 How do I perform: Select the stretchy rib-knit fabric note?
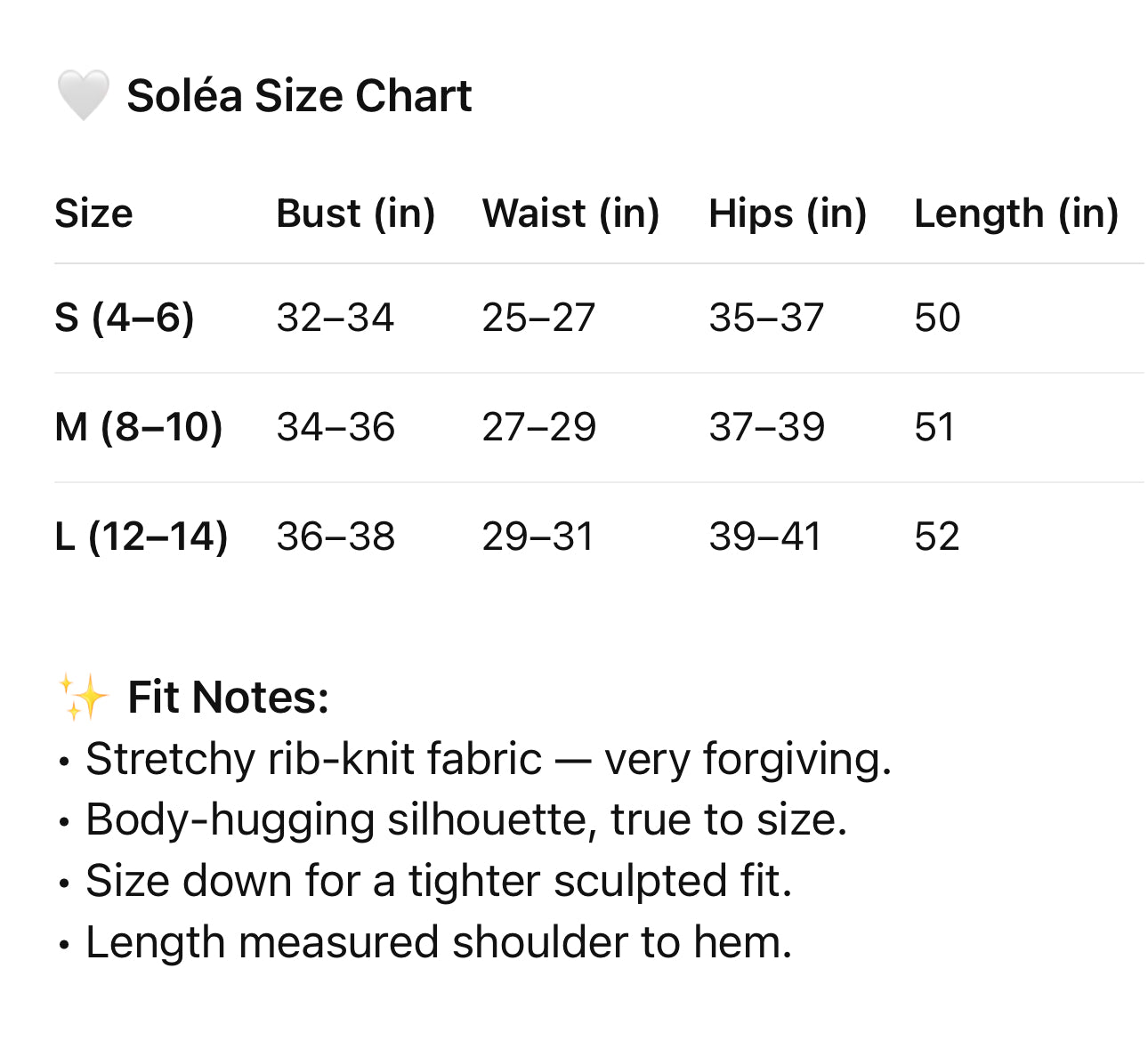tap(488, 759)
